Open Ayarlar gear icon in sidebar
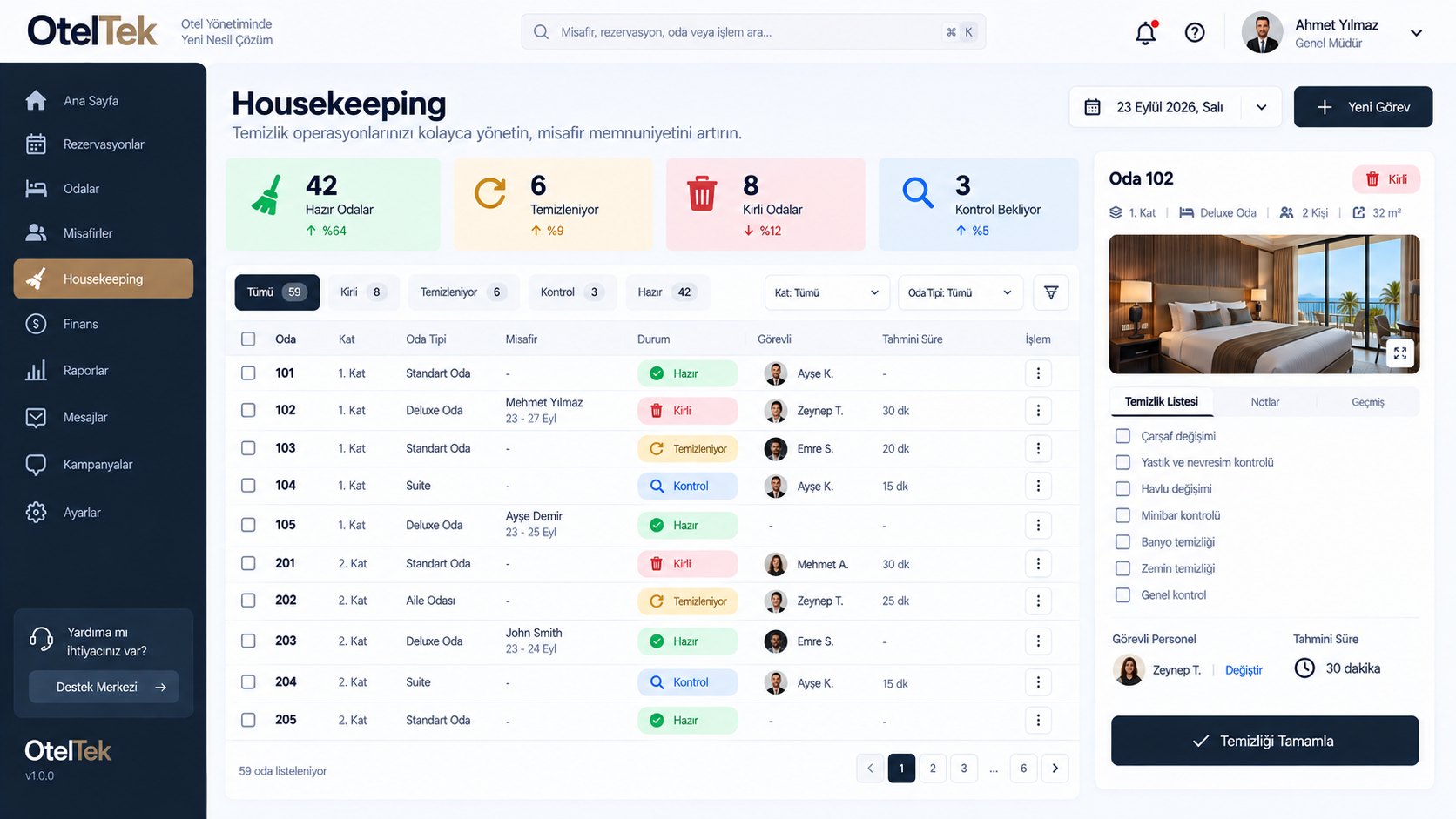Viewport: 1456px width, 819px height. tap(36, 512)
